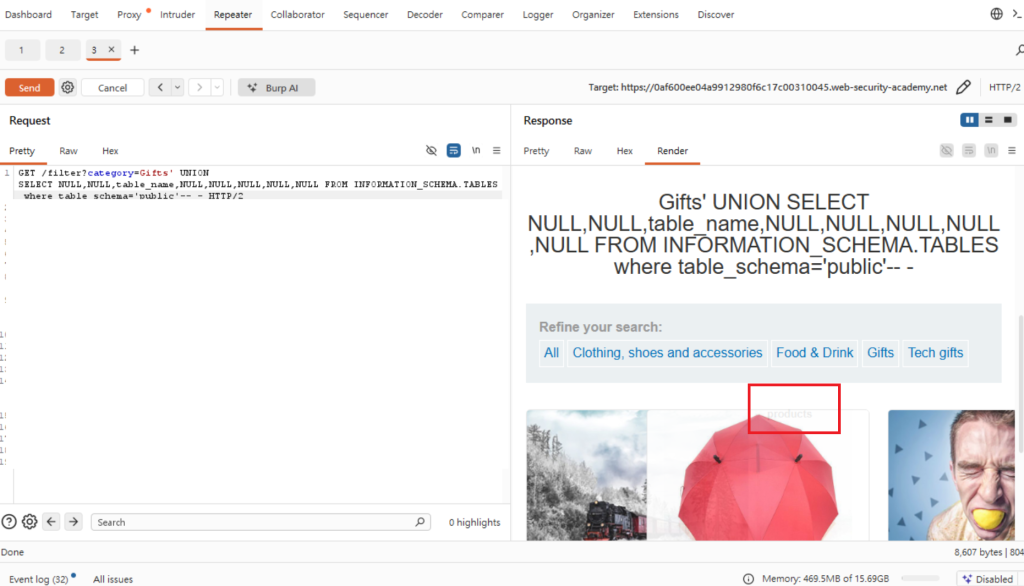The width and height of the screenshot is (1024, 586).
Task: Click the 'Clothing, shoes and accessories' link
Action: 667,353
